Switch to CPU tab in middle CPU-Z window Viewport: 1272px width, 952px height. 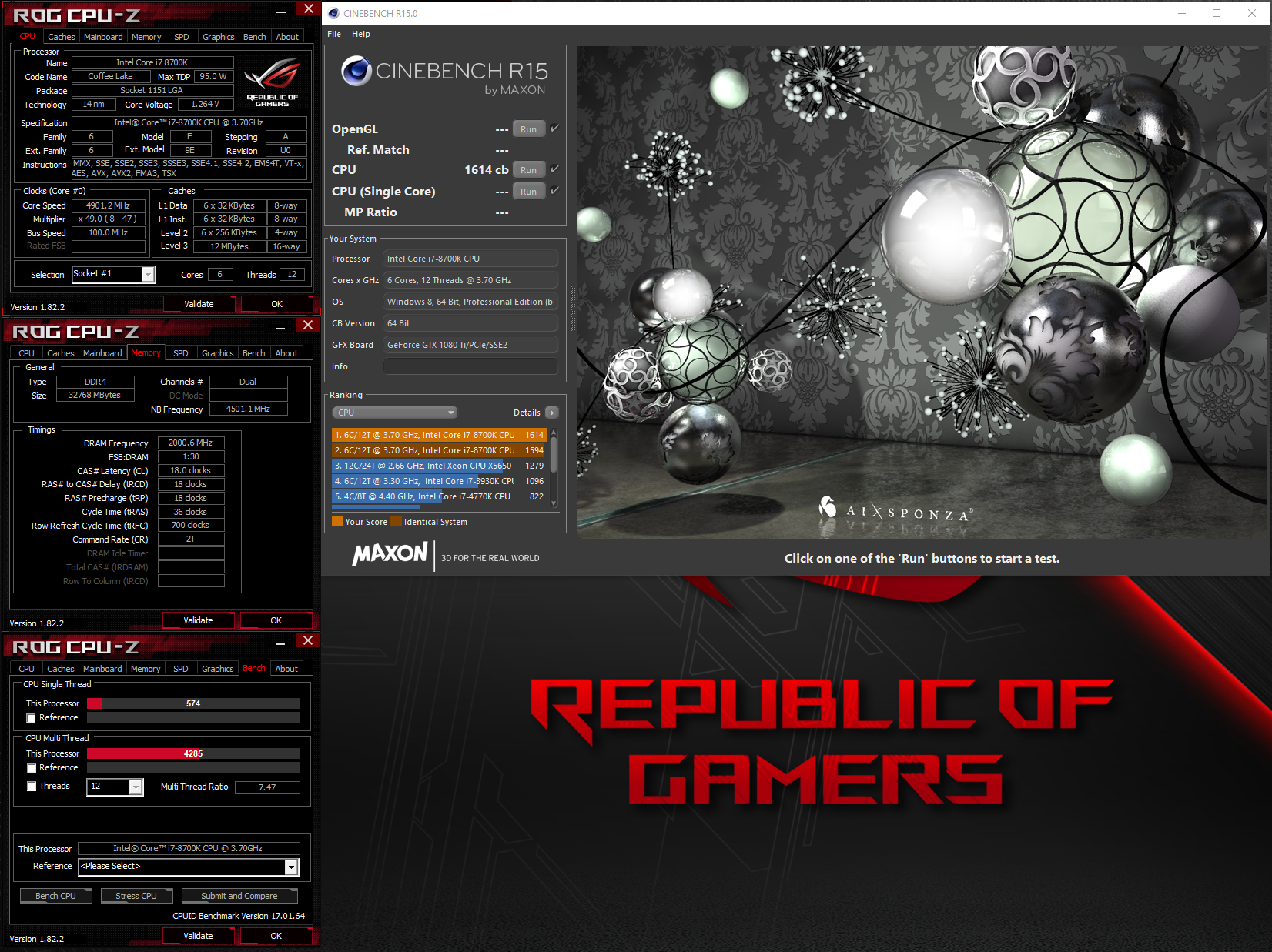[27, 353]
